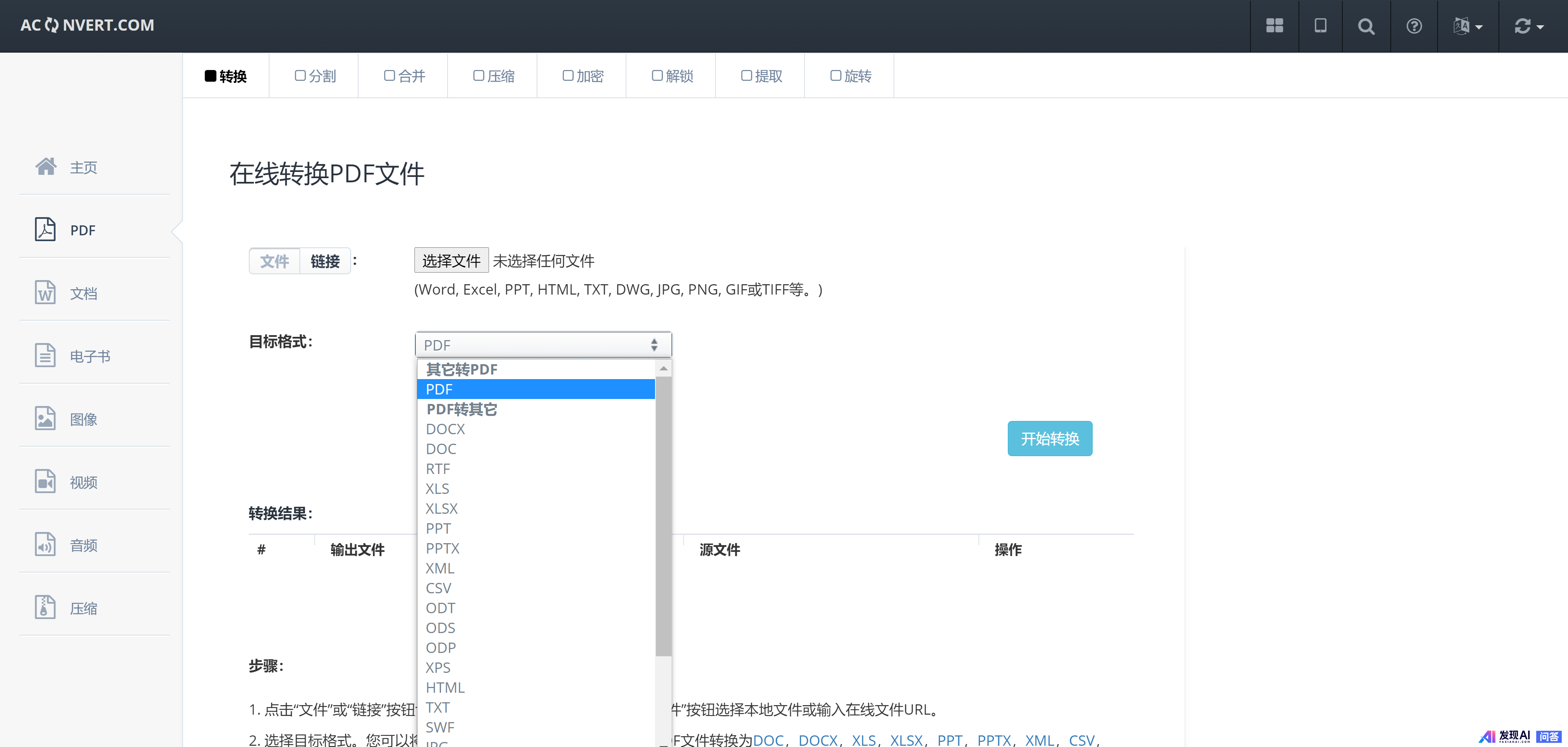Select the 链接 source toggle

tap(325, 261)
